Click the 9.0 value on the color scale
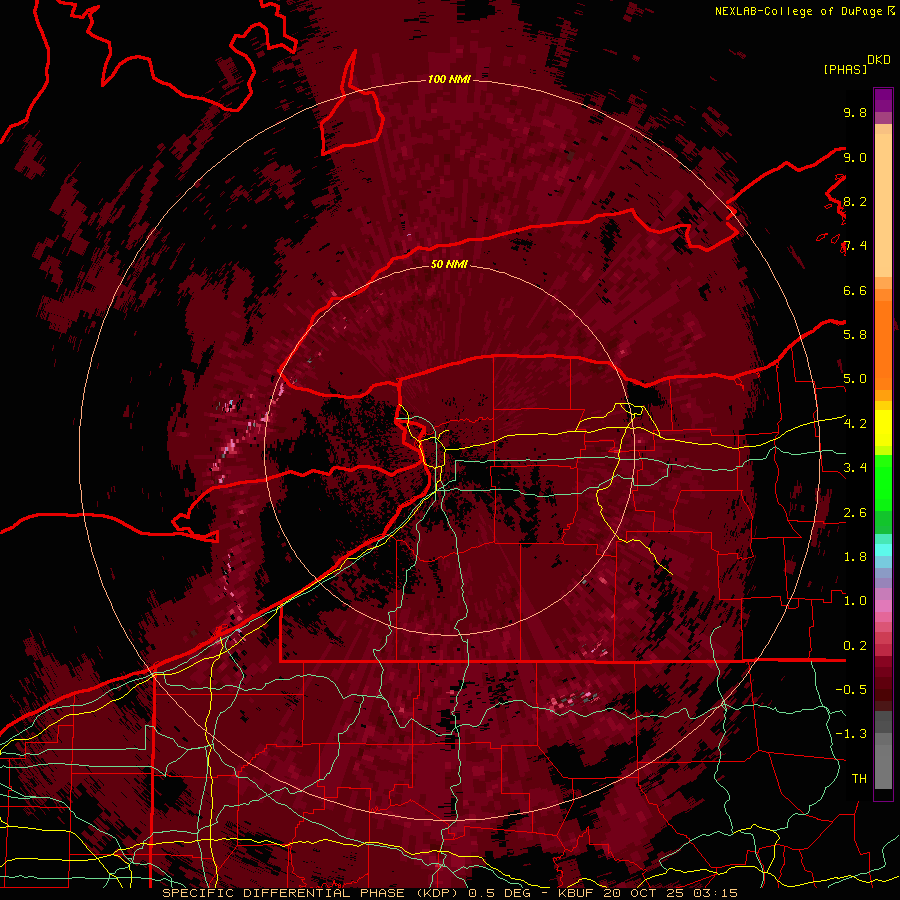The height and width of the screenshot is (900, 900). [855, 157]
